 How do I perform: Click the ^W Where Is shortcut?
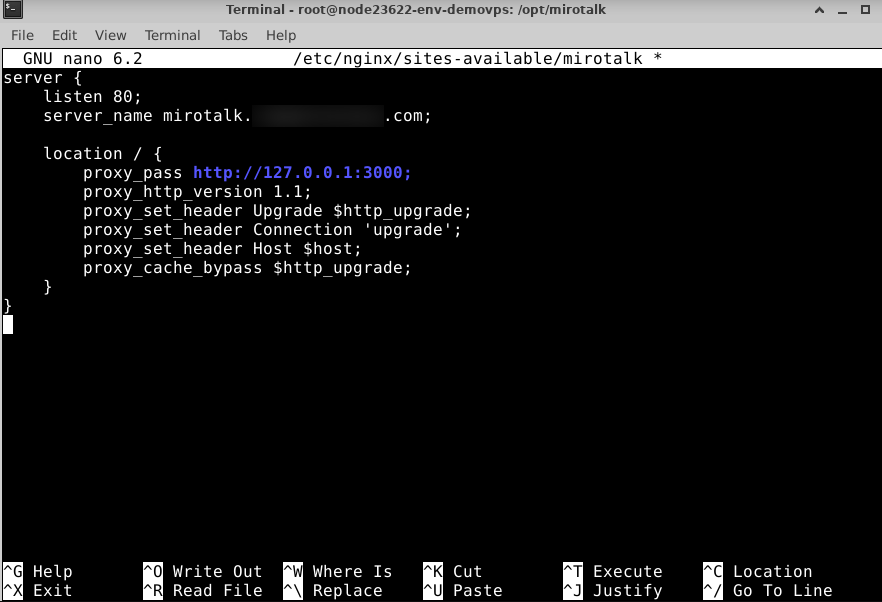pyautogui.click(x=338, y=572)
